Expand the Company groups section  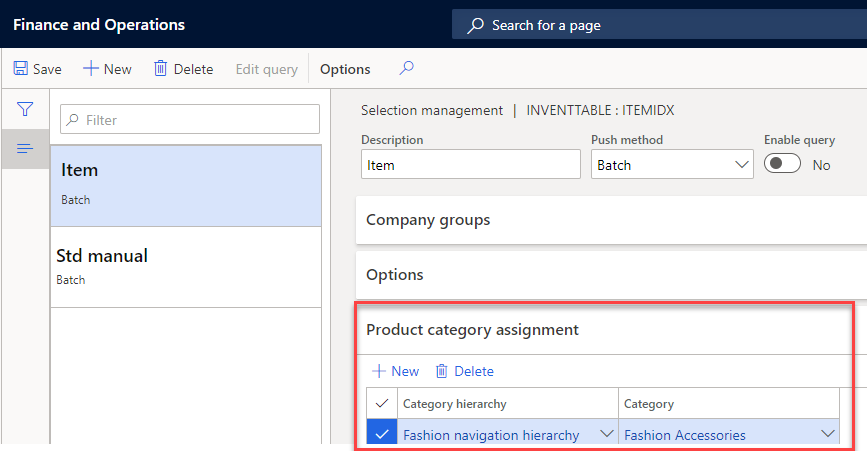click(612, 220)
